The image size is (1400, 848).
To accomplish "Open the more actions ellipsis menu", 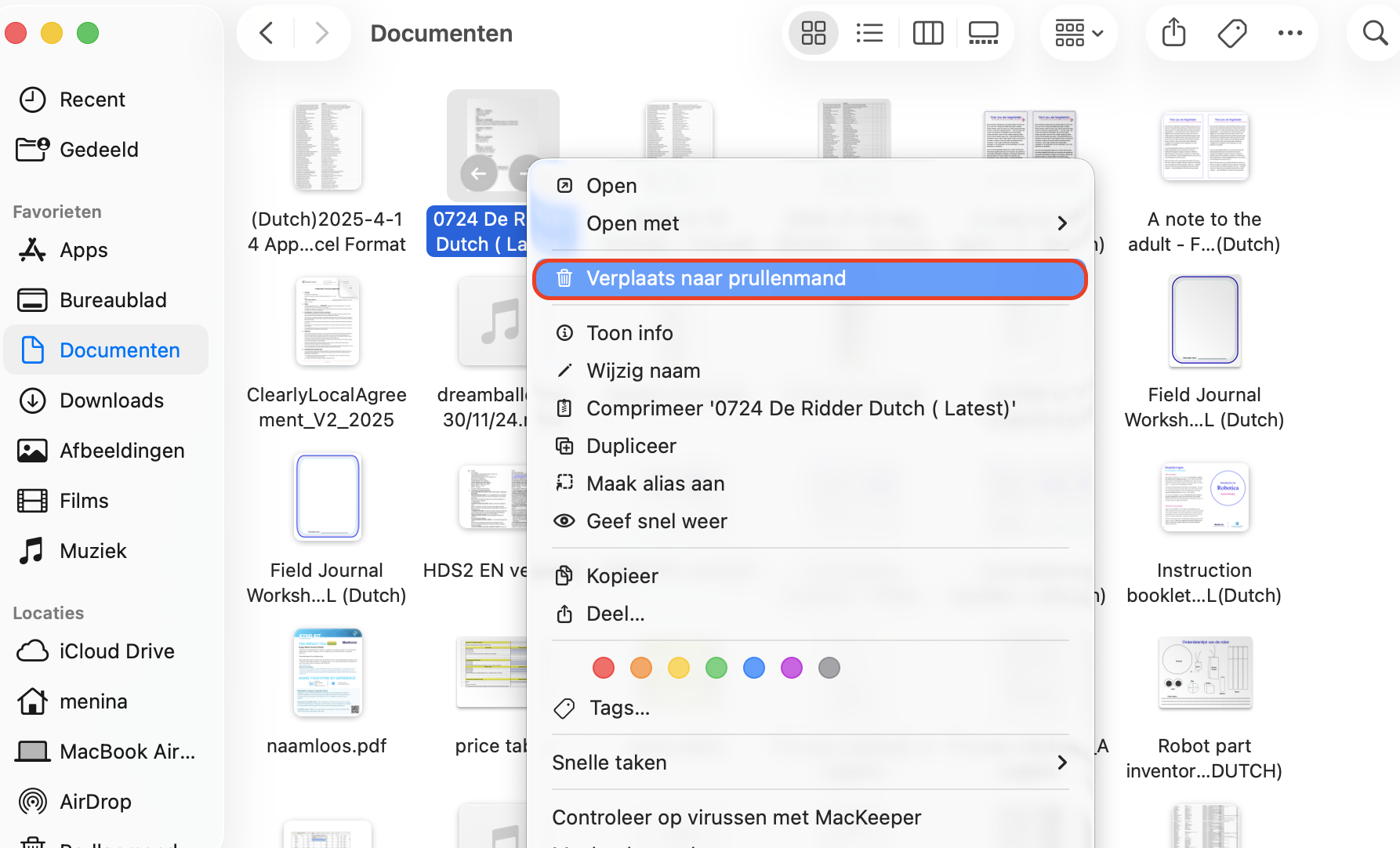I will point(1289,33).
